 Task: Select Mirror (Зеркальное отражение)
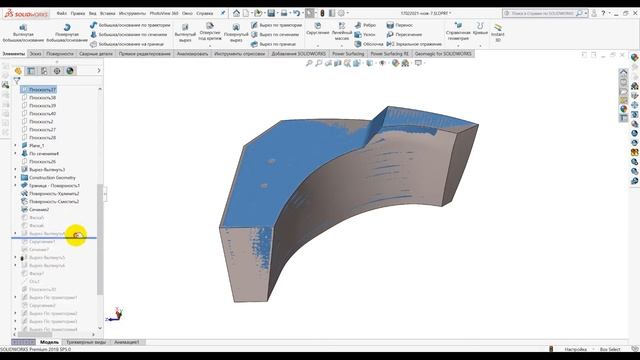tap(414, 44)
